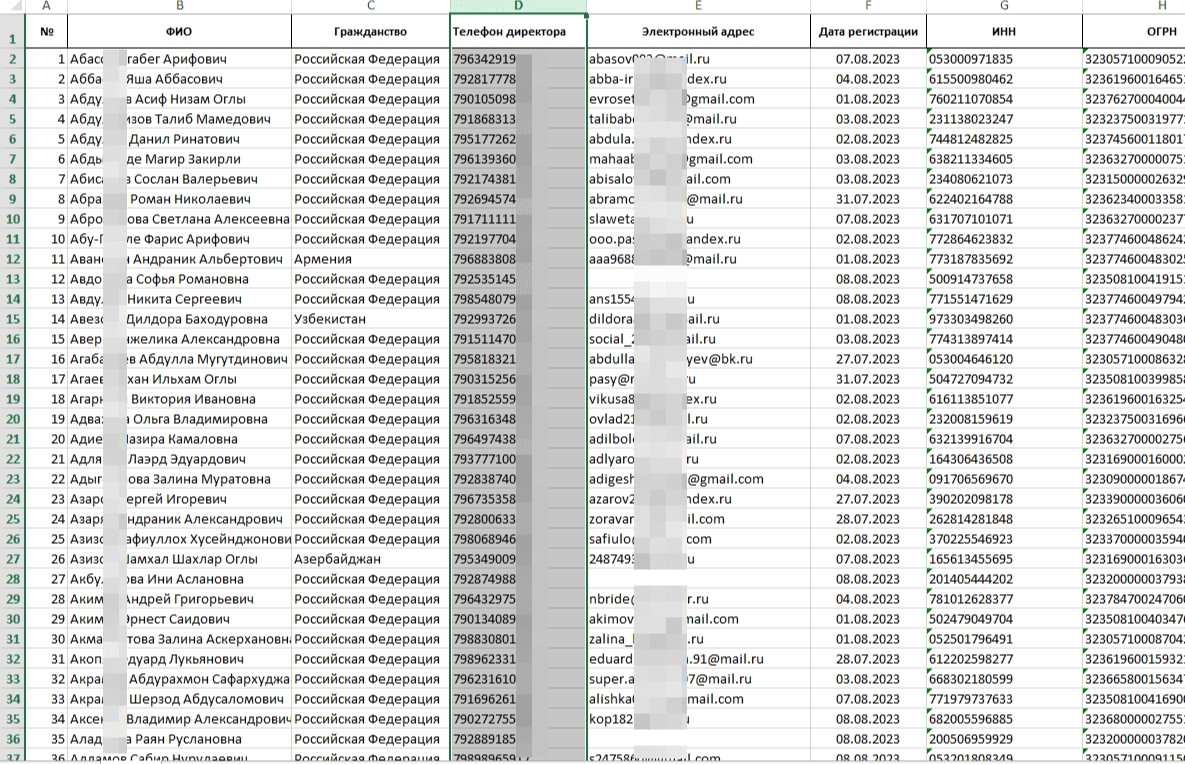Select the date cell 31.07.2023 in row 9
The height and width of the screenshot is (764, 1185).
867,199
